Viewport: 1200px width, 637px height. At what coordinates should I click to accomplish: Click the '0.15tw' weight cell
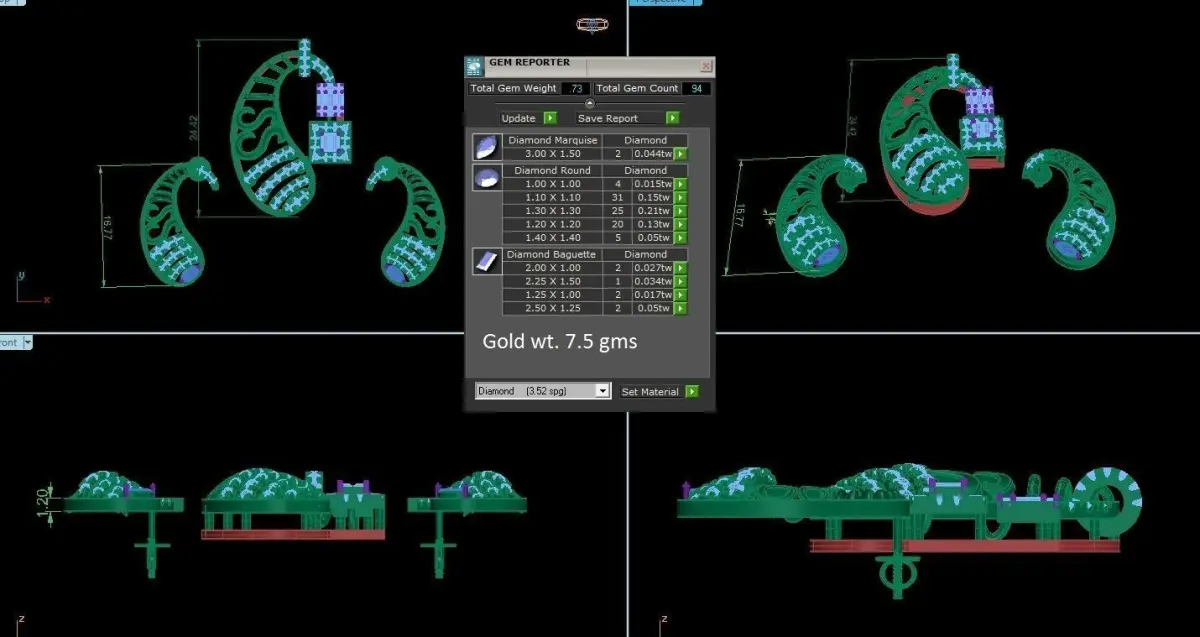pos(654,198)
